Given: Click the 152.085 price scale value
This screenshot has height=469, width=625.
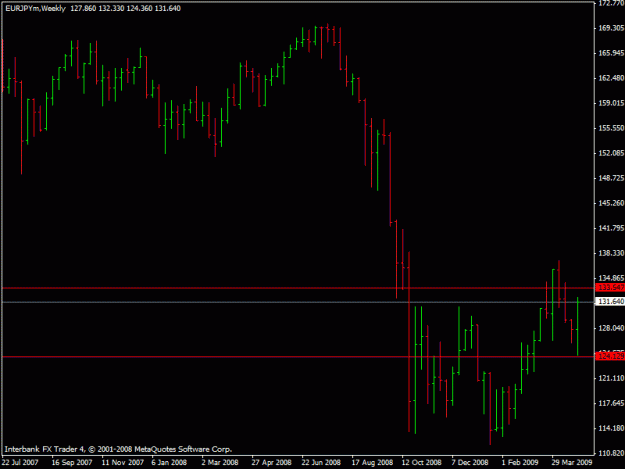Looking at the screenshot, I should 611,153.
